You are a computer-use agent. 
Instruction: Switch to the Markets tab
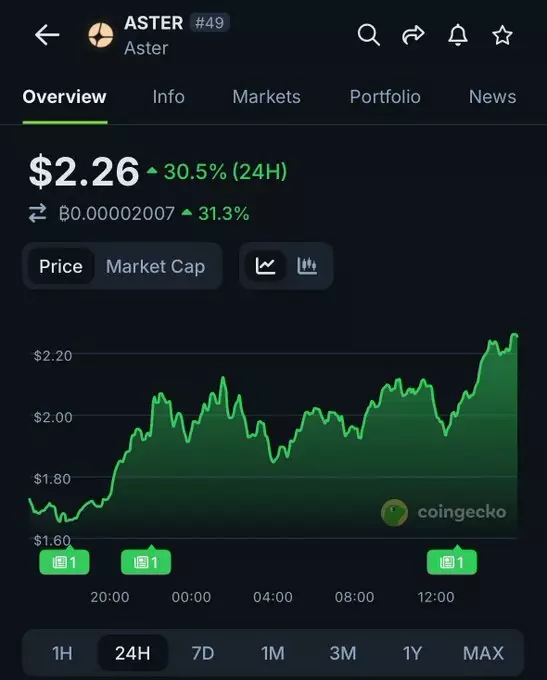[266, 97]
